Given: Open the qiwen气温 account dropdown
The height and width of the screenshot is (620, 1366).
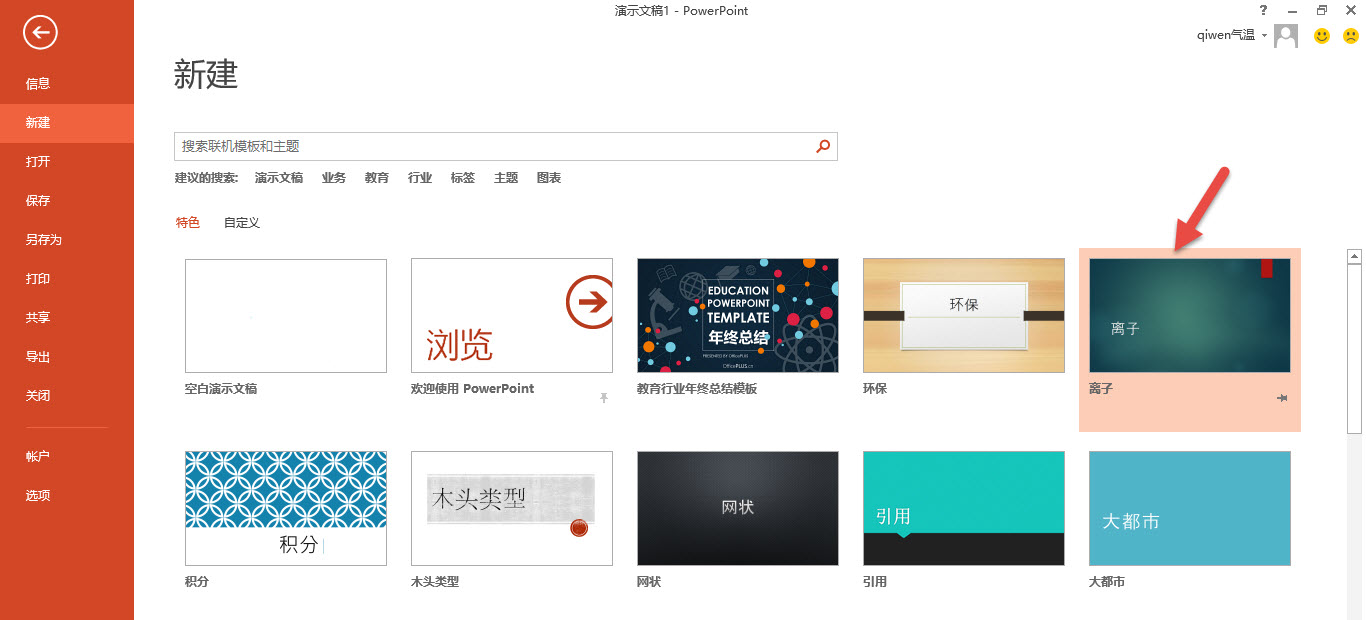Looking at the screenshot, I should coord(1230,34).
